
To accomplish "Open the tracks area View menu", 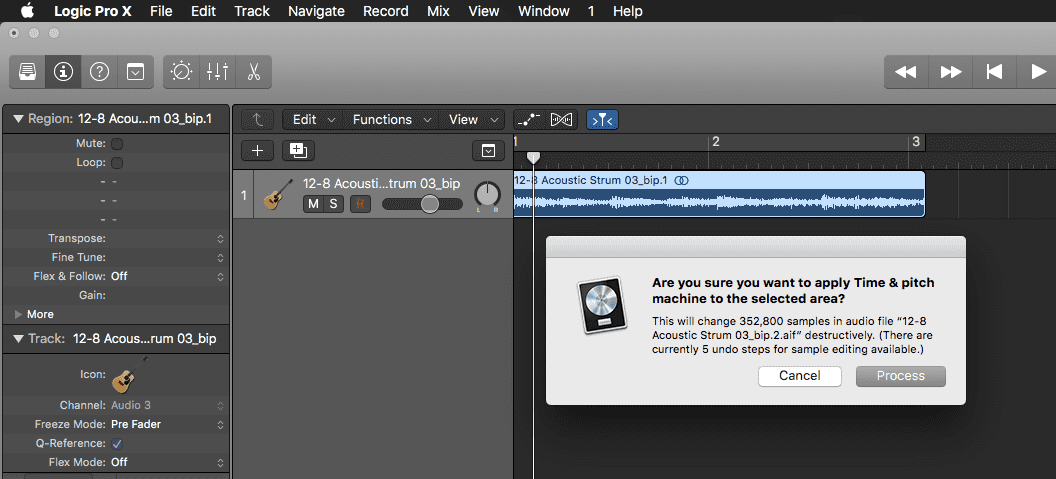I will coord(471,120).
